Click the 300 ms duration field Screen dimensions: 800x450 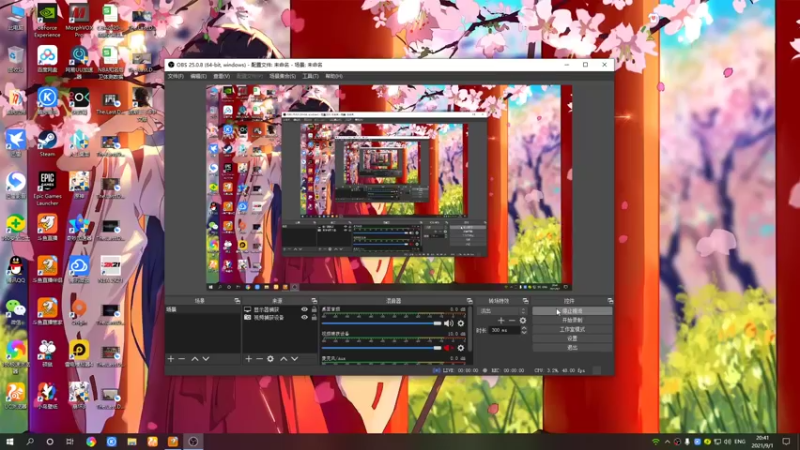coord(504,330)
